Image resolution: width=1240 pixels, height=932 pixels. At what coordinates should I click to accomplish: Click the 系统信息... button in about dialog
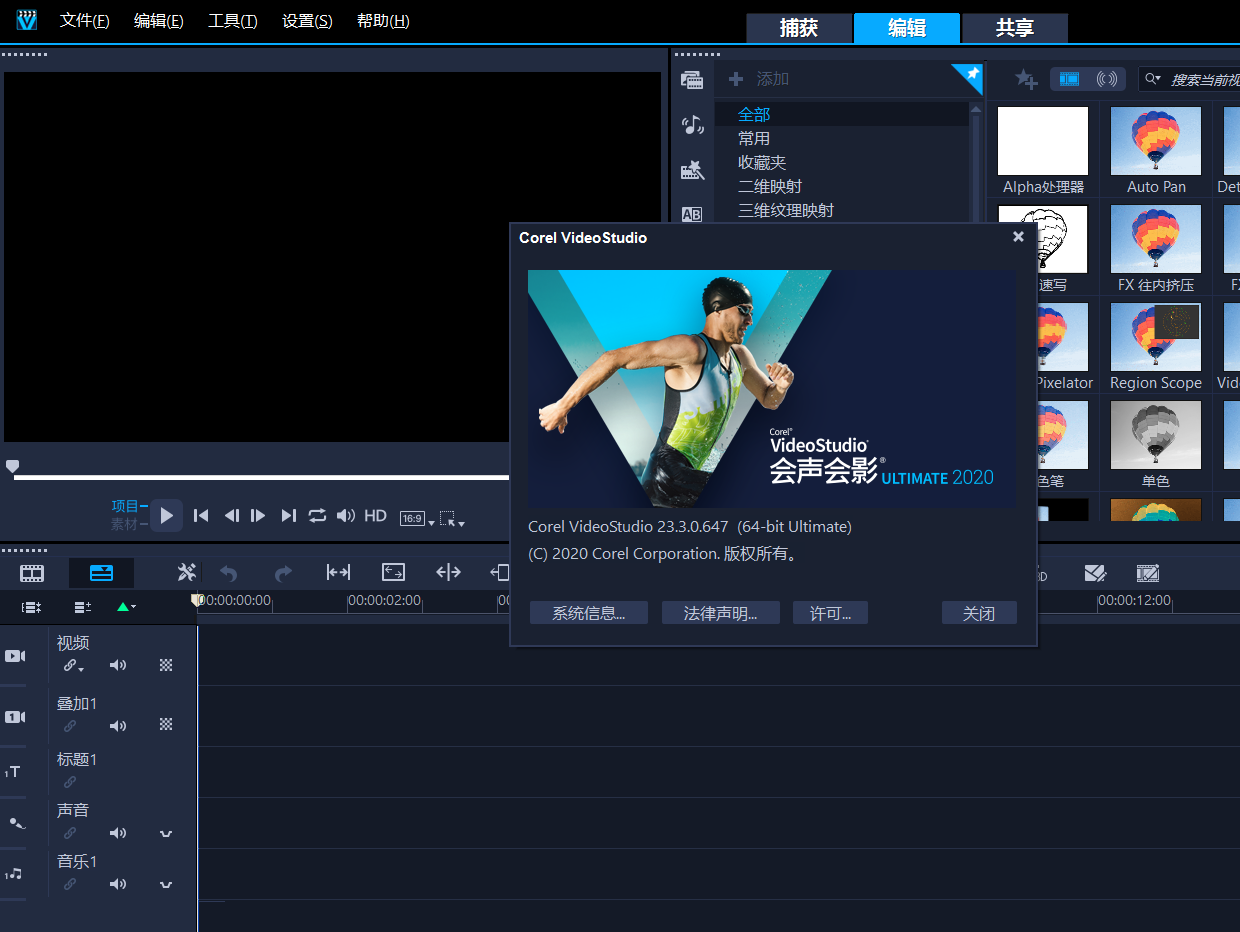(589, 613)
